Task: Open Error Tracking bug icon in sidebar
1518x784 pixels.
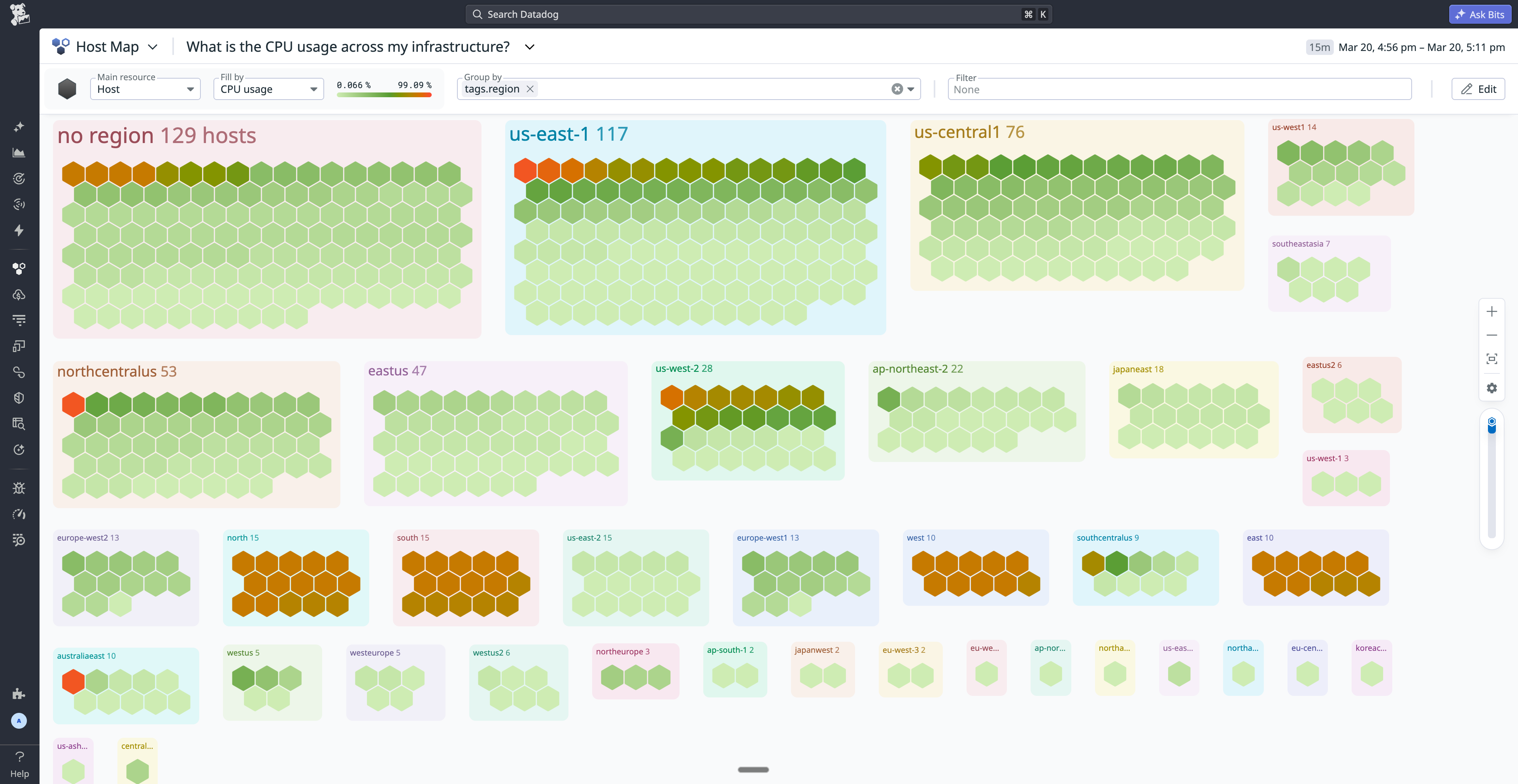Action: point(19,488)
